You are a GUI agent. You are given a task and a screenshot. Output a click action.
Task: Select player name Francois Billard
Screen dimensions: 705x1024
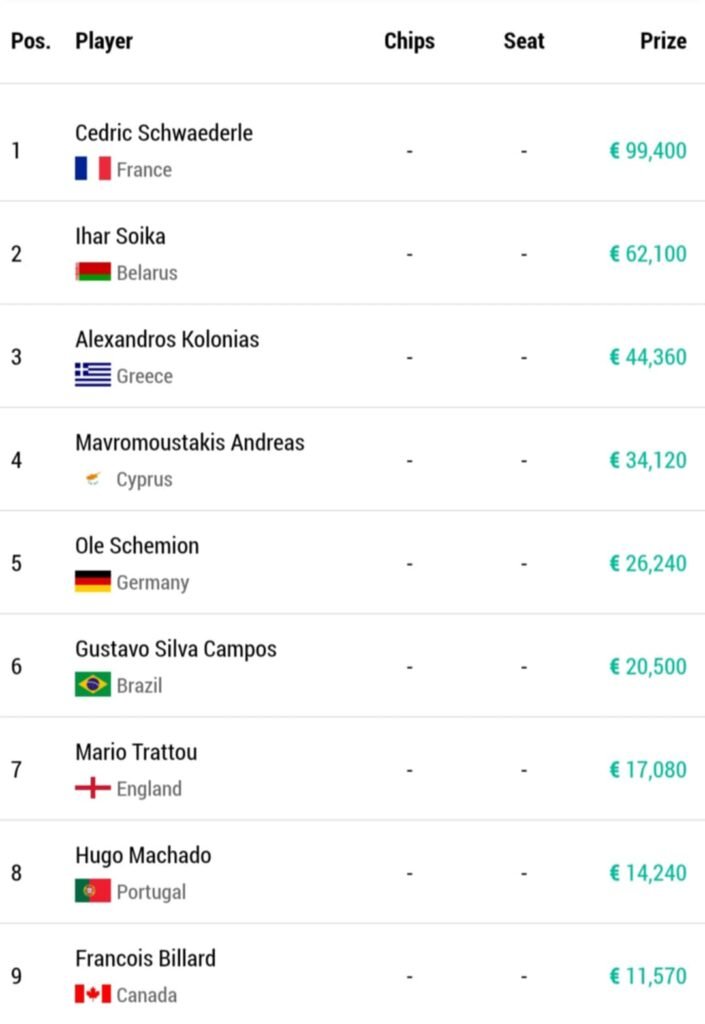(145, 958)
